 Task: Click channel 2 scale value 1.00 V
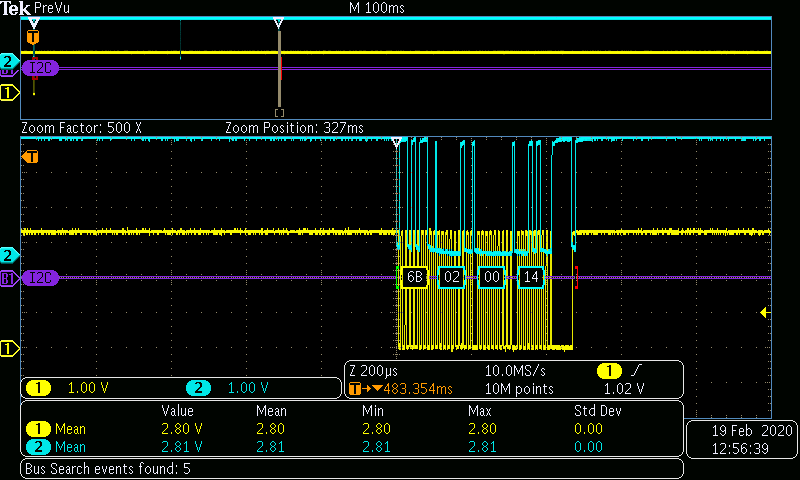coord(247,388)
